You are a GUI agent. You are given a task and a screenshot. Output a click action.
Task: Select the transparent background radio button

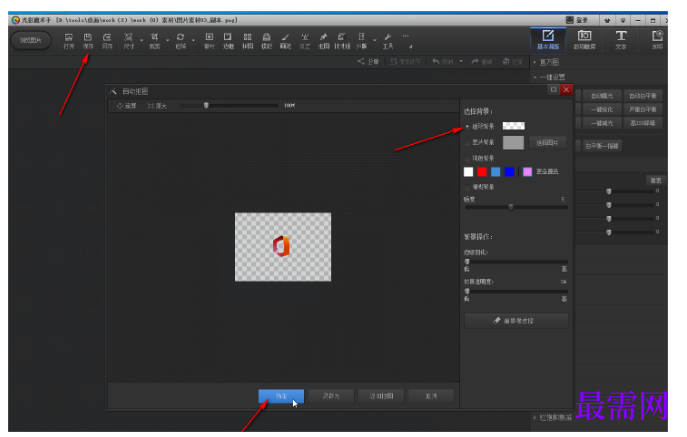[467, 127]
